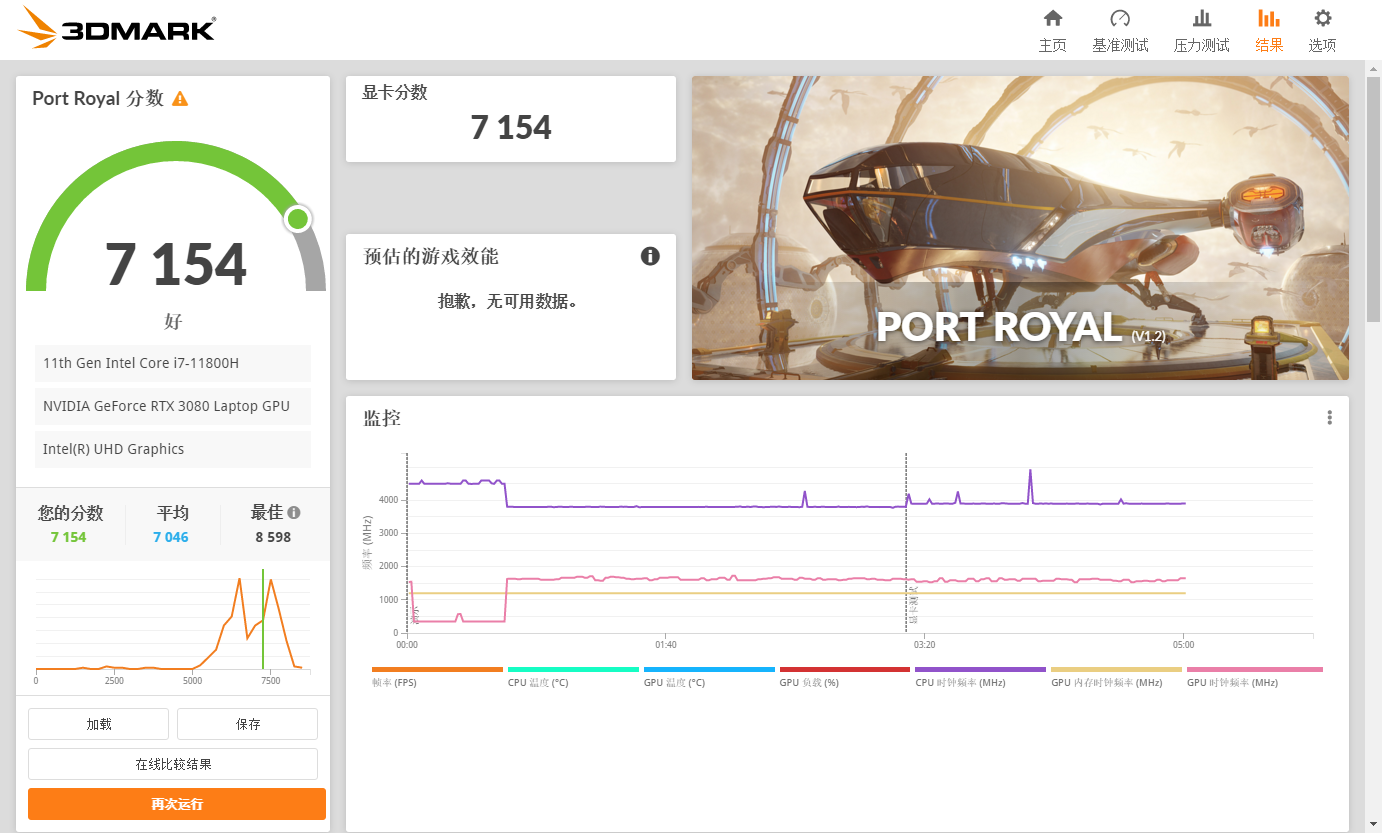
Task: Click the warning triangle next to Port Royal 分数
Action: [x=180, y=98]
